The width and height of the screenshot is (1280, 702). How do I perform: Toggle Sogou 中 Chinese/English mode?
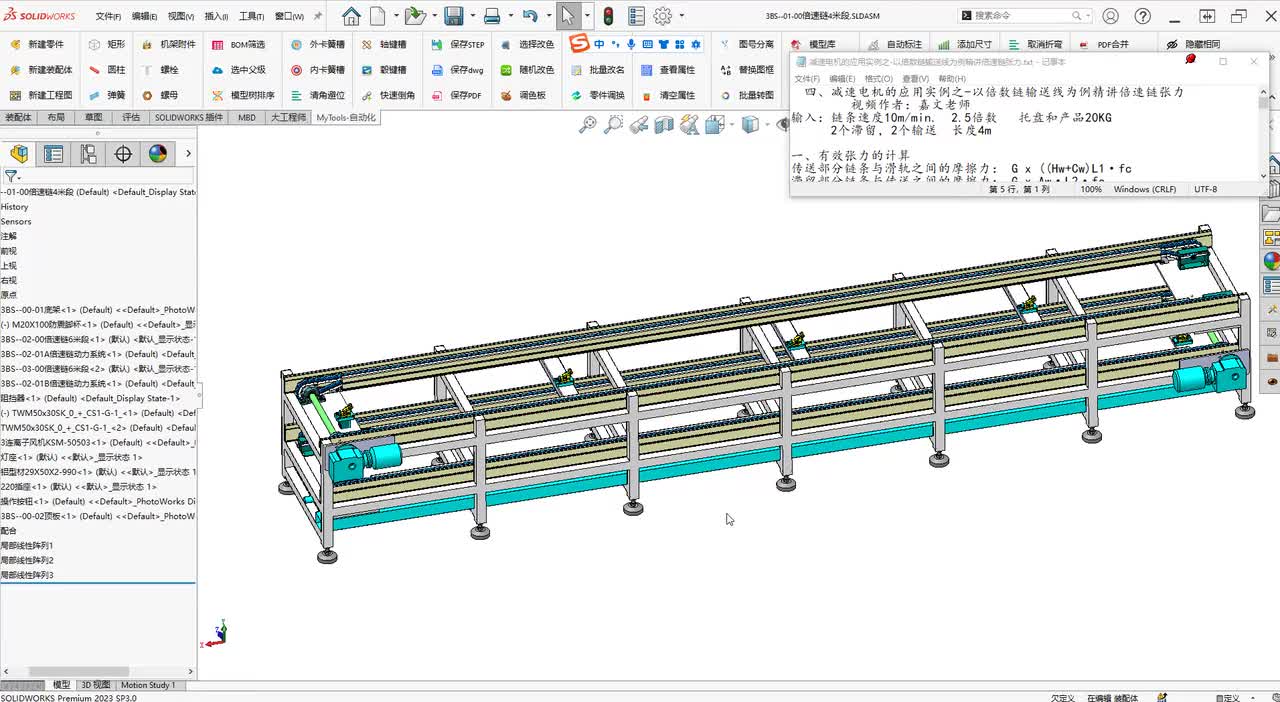(599, 44)
